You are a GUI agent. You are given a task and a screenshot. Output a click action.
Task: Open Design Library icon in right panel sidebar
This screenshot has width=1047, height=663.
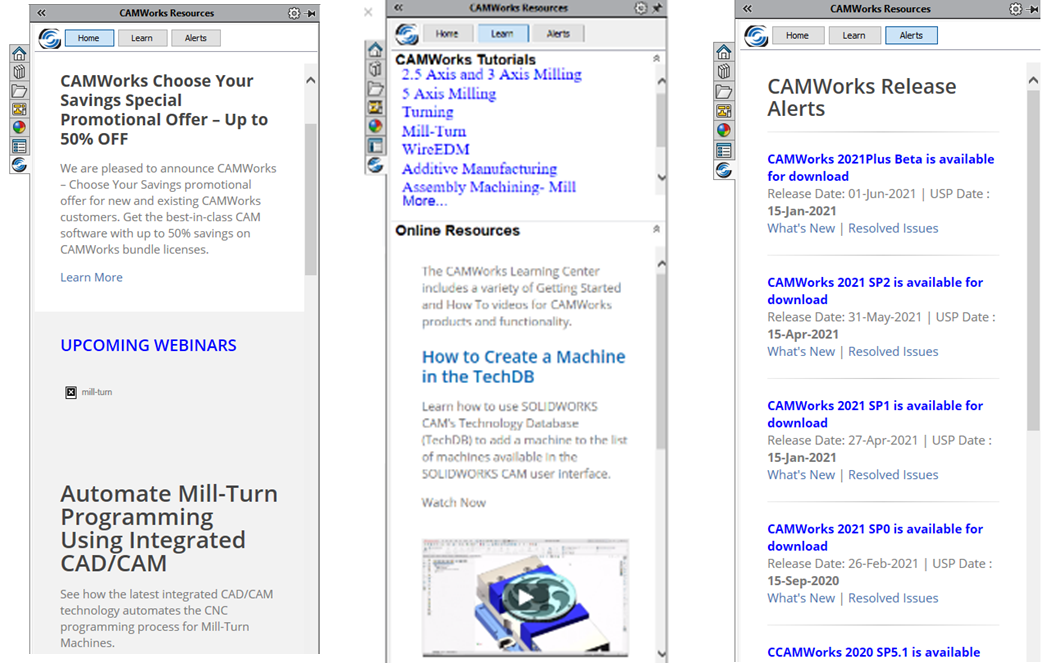724,71
